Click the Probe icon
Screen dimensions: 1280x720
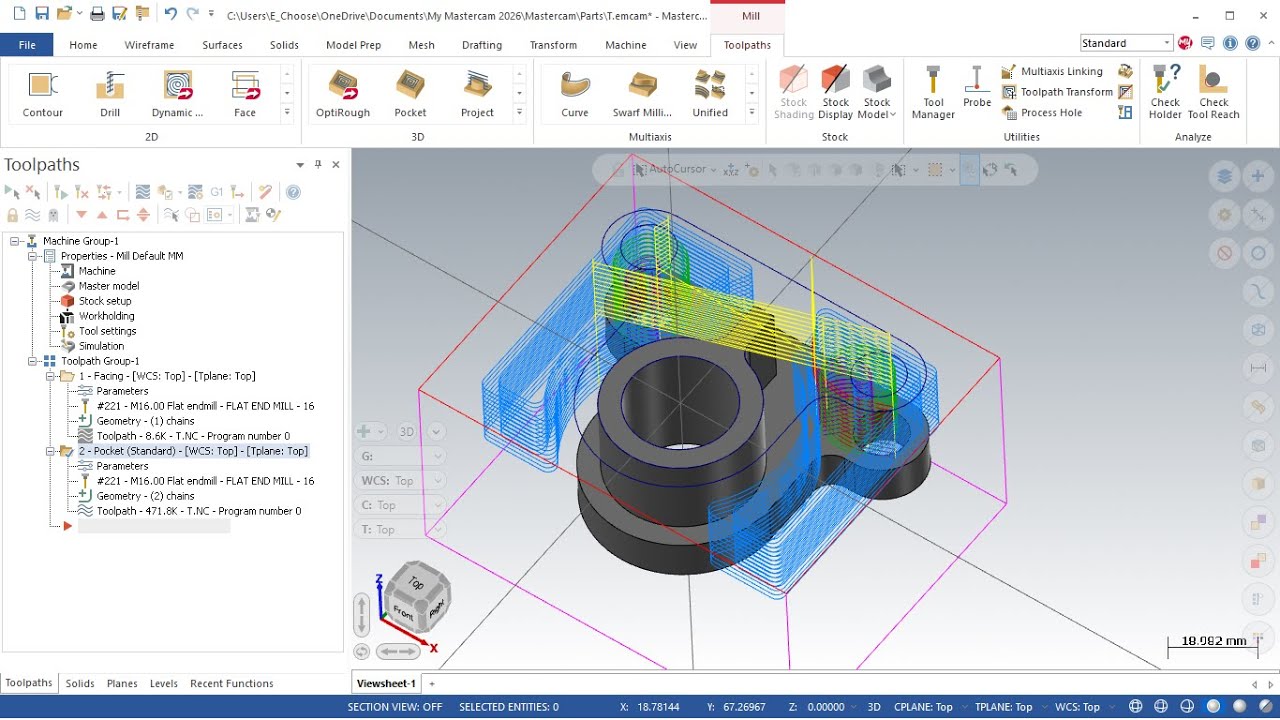point(977,88)
